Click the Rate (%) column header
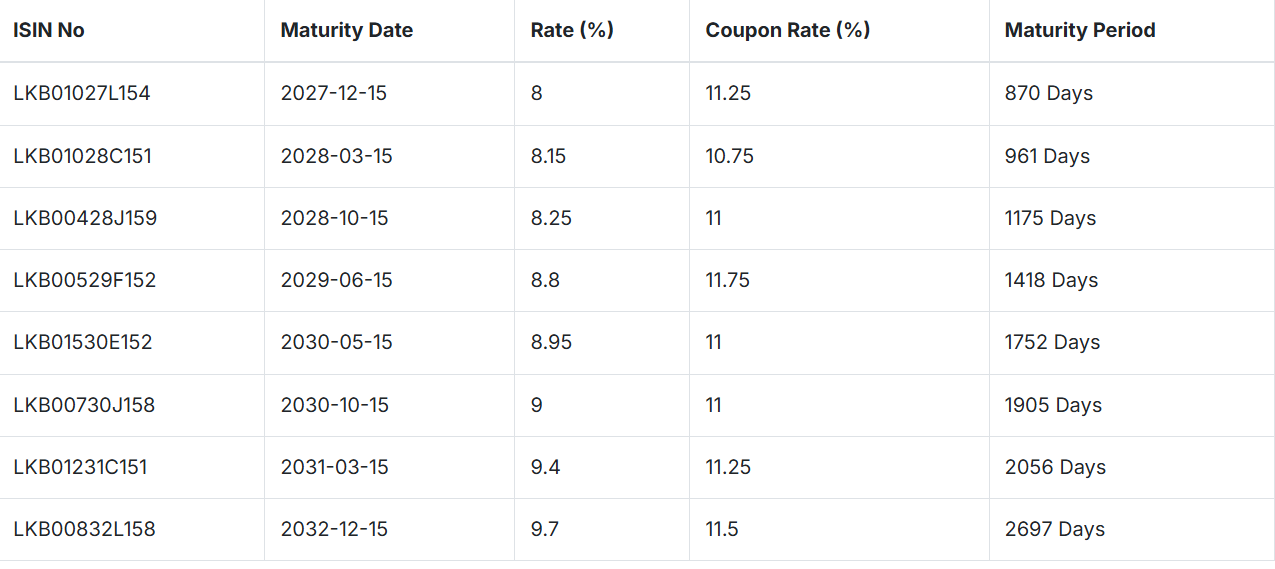Screen dimensions: 1275x569 pos(572,30)
